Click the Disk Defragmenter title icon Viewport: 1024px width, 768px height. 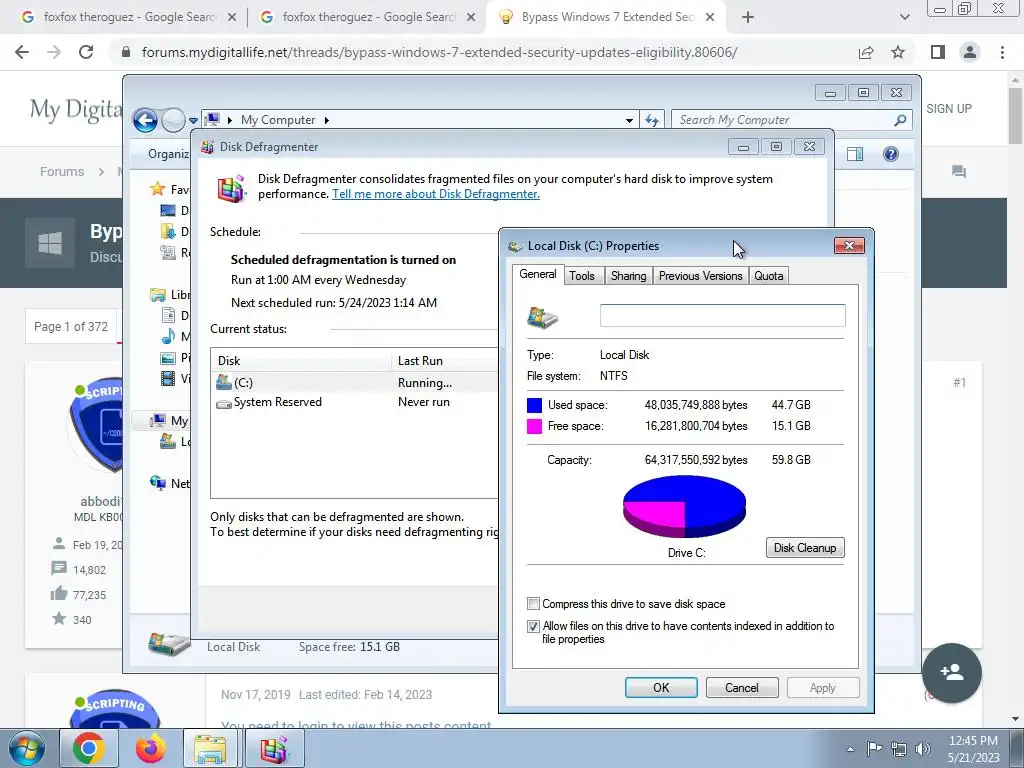coord(208,147)
